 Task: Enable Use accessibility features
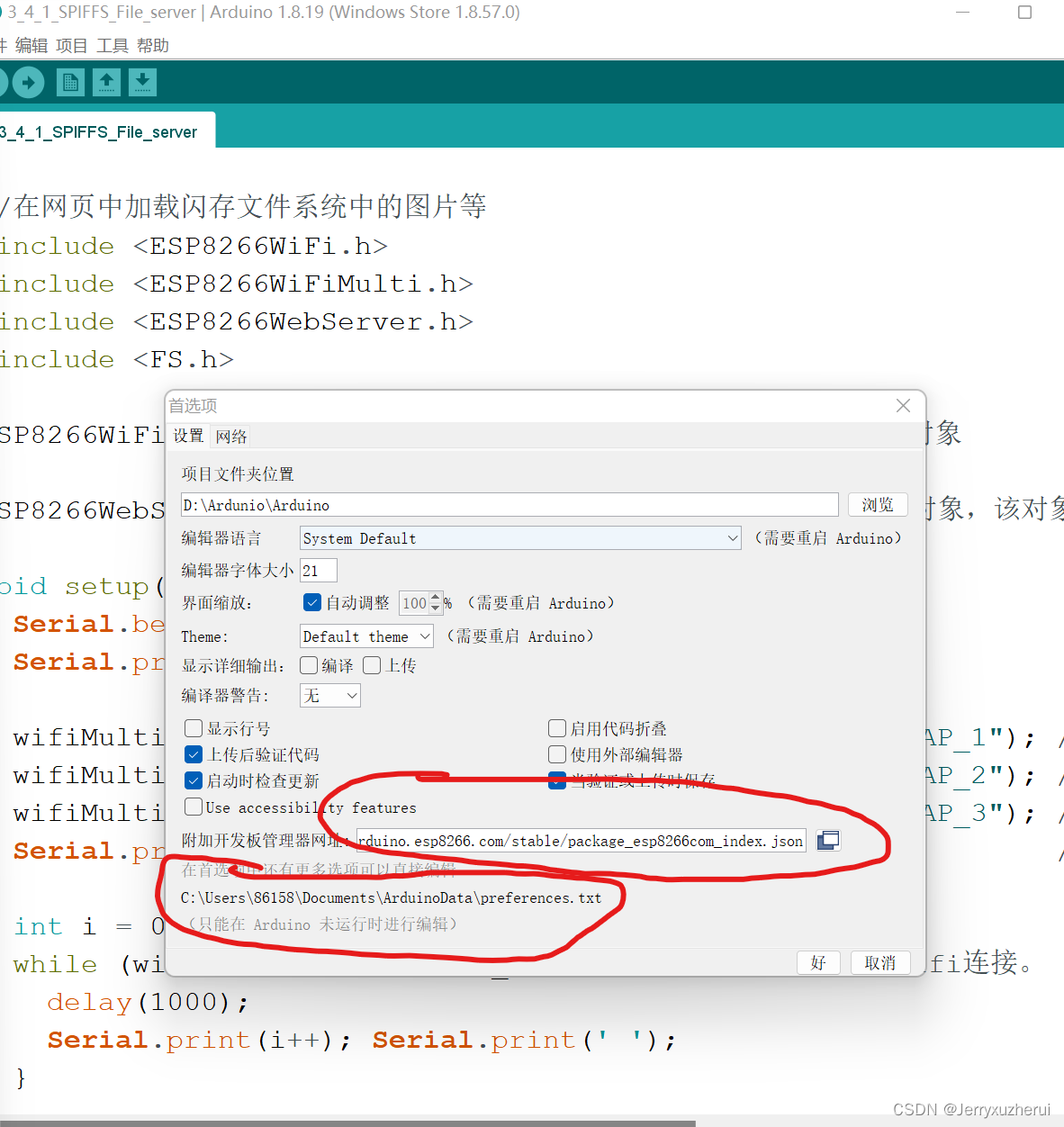[x=194, y=807]
